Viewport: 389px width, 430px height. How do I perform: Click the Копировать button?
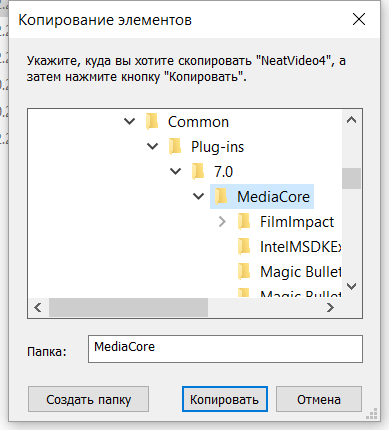pyautogui.click(x=225, y=399)
